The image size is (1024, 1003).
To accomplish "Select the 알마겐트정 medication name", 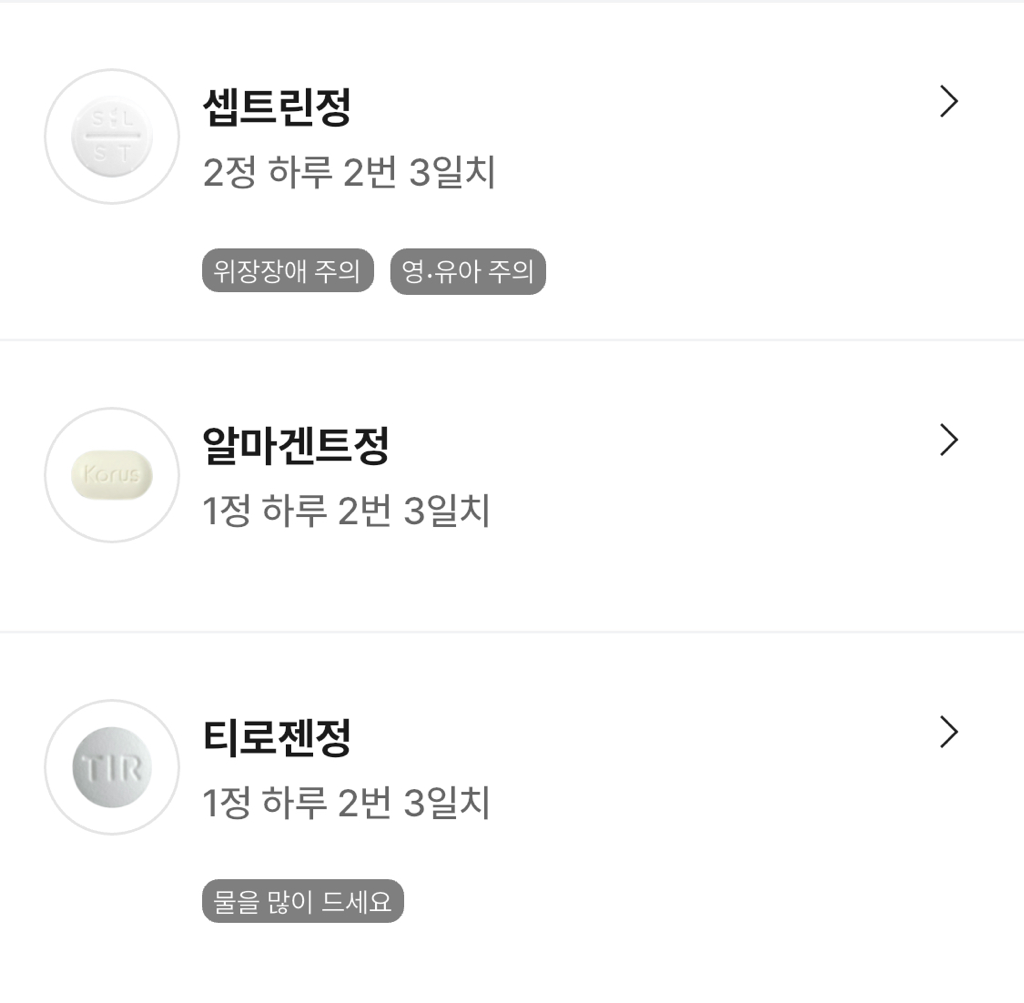I will point(295,444).
